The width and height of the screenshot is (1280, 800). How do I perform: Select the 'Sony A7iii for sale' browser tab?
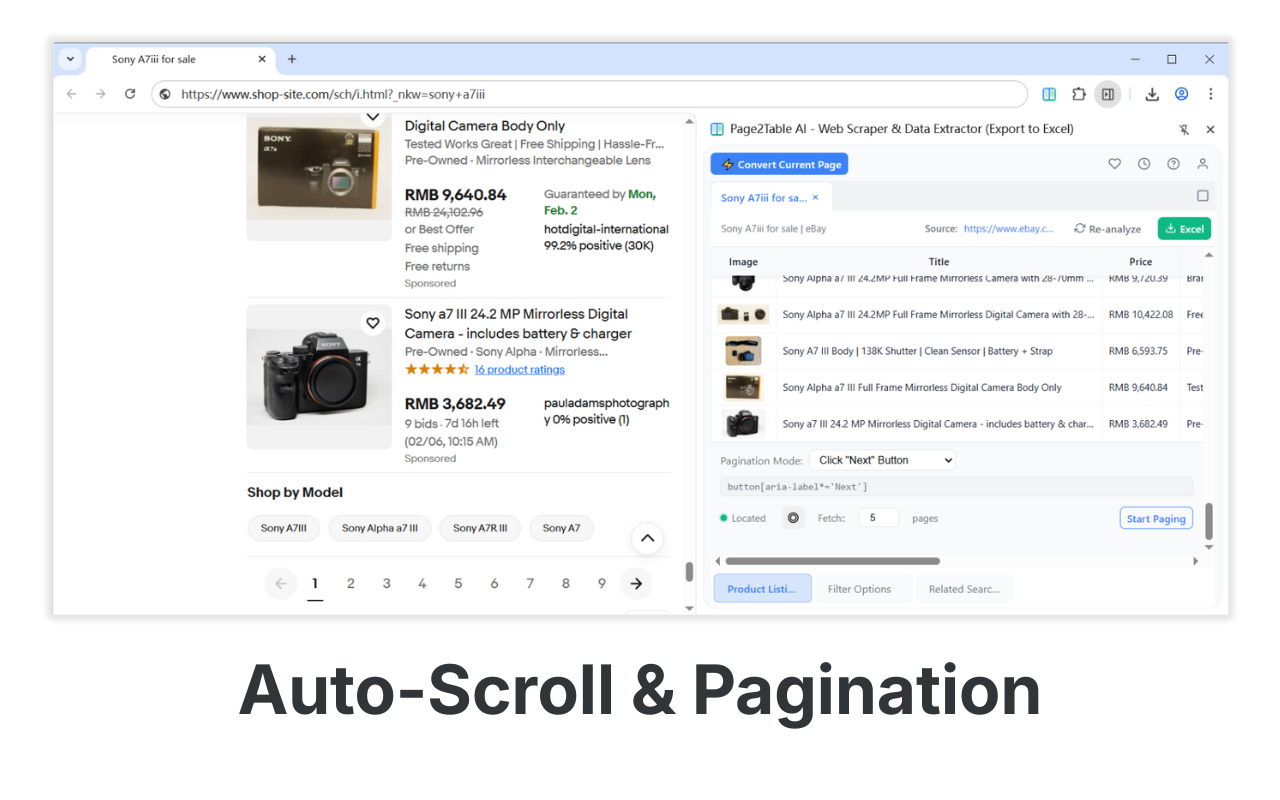coord(178,59)
